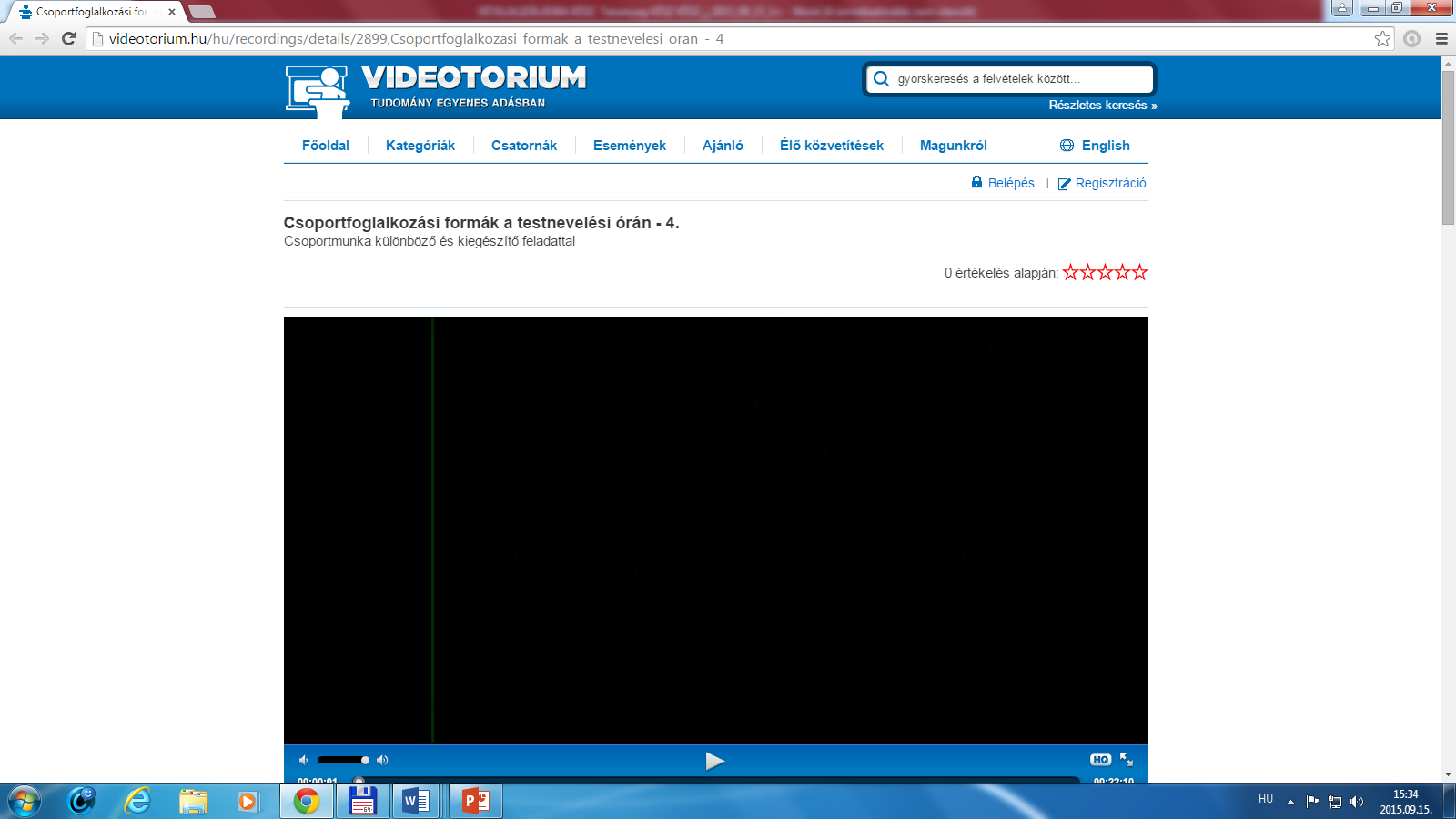Image resolution: width=1456 pixels, height=819 pixels.
Task: Open the Magunkról menu item
Action: (x=954, y=146)
